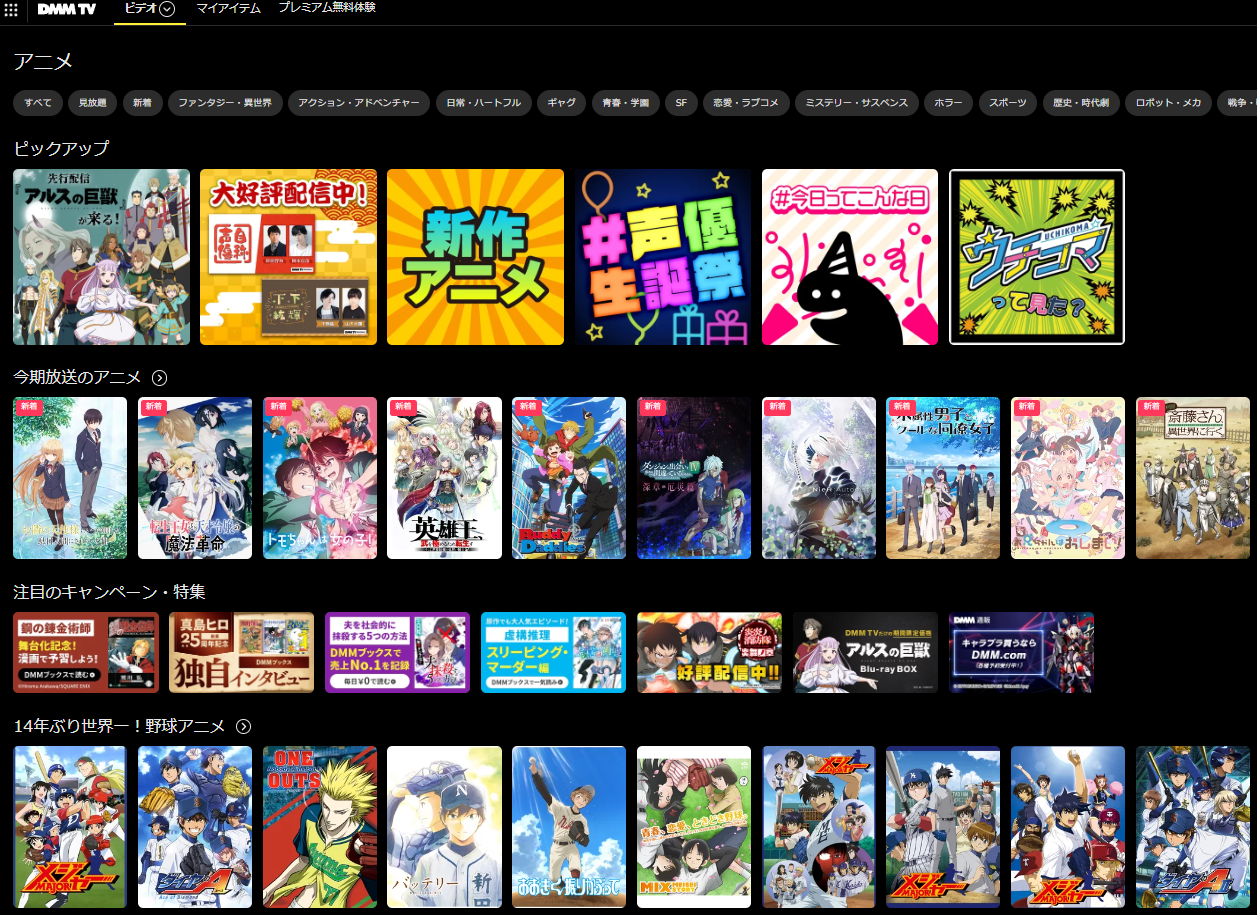Select the ギャグ genre chip

pos(561,103)
